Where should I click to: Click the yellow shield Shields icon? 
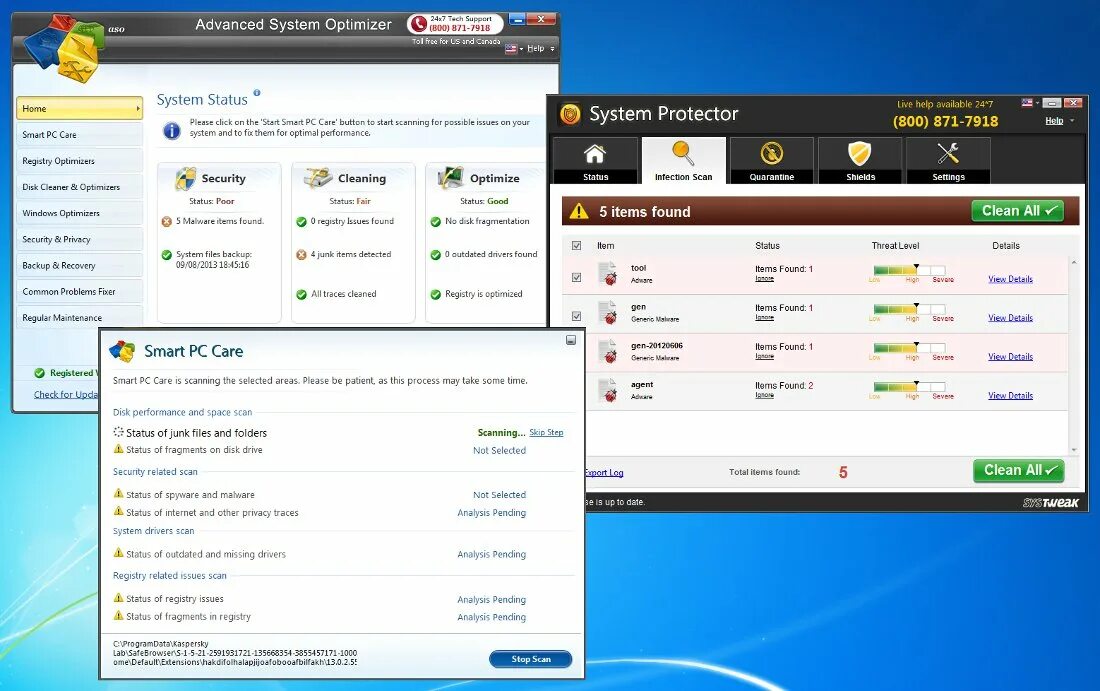click(859, 153)
